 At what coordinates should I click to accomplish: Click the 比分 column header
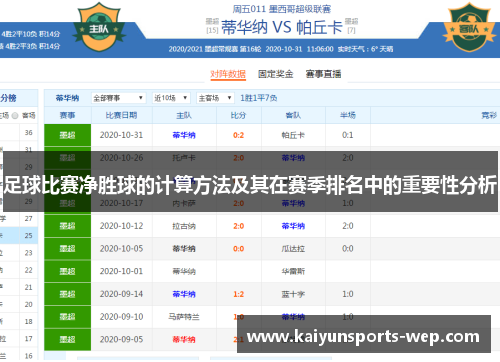238,115
